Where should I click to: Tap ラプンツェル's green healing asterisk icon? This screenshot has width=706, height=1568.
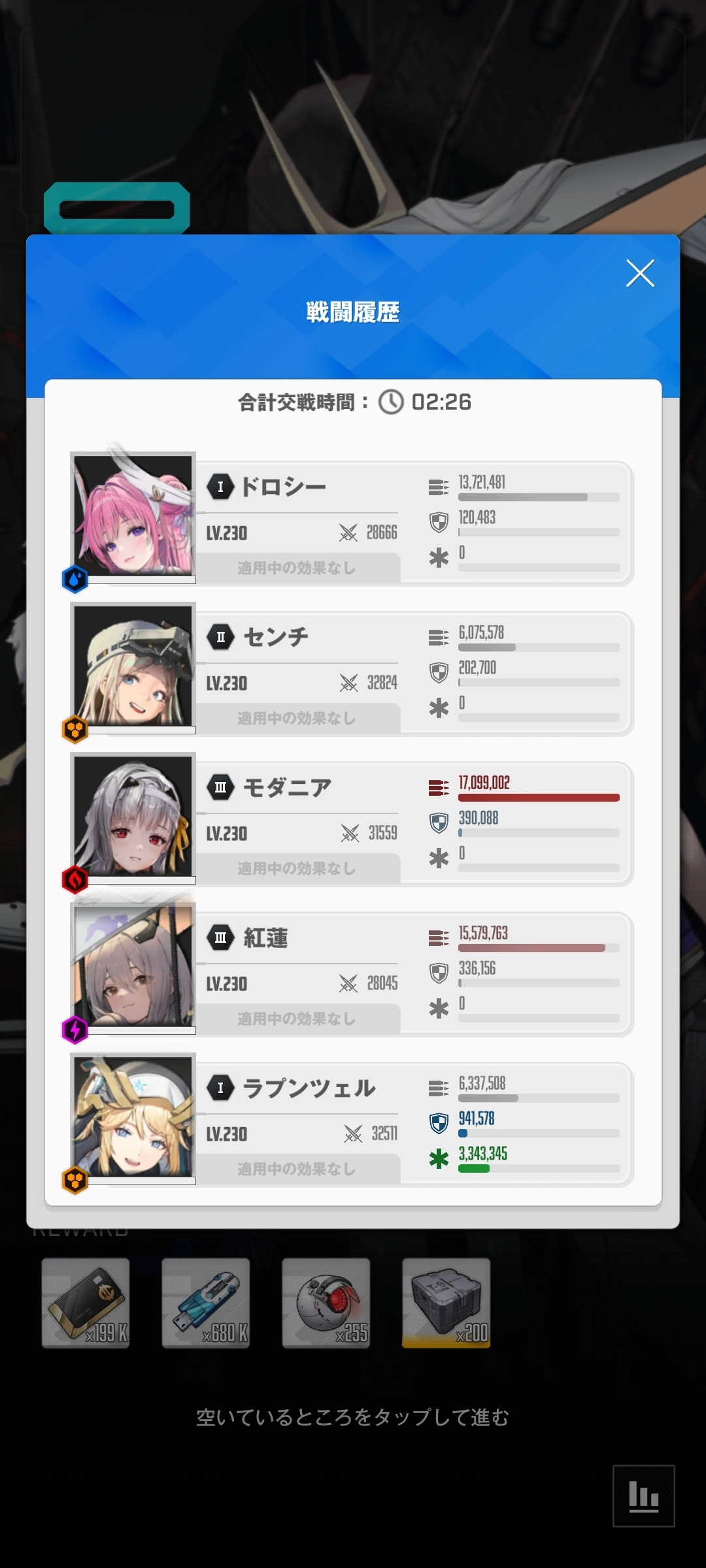coord(439,1159)
